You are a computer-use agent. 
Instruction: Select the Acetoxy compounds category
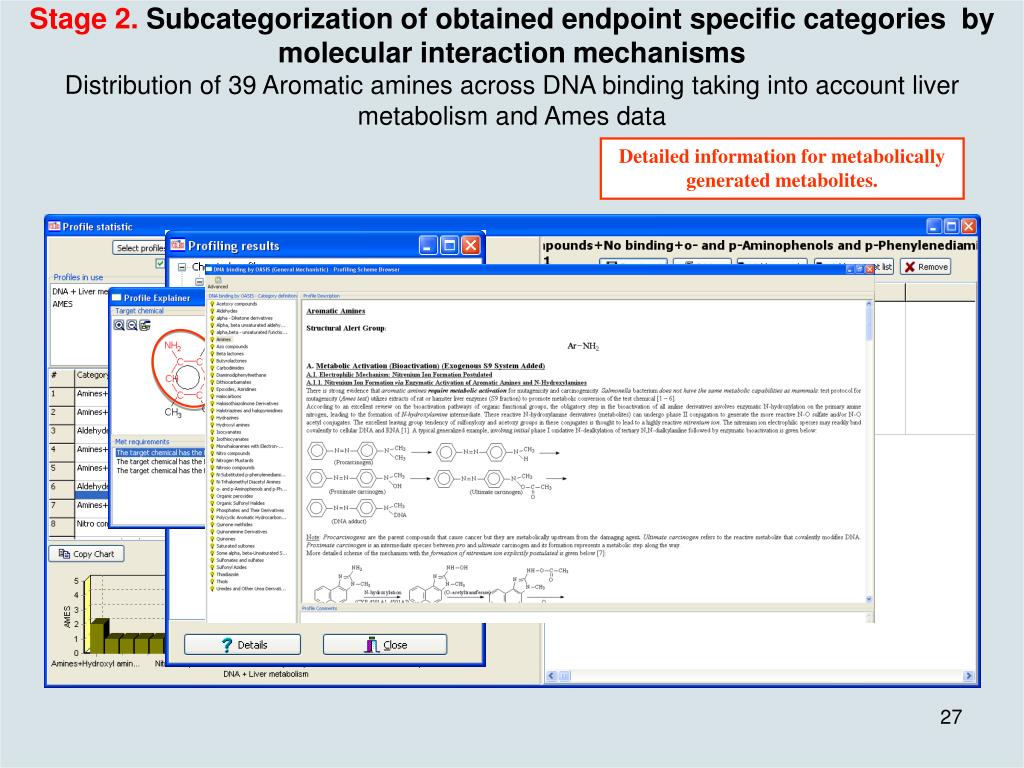[x=236, y=304]
